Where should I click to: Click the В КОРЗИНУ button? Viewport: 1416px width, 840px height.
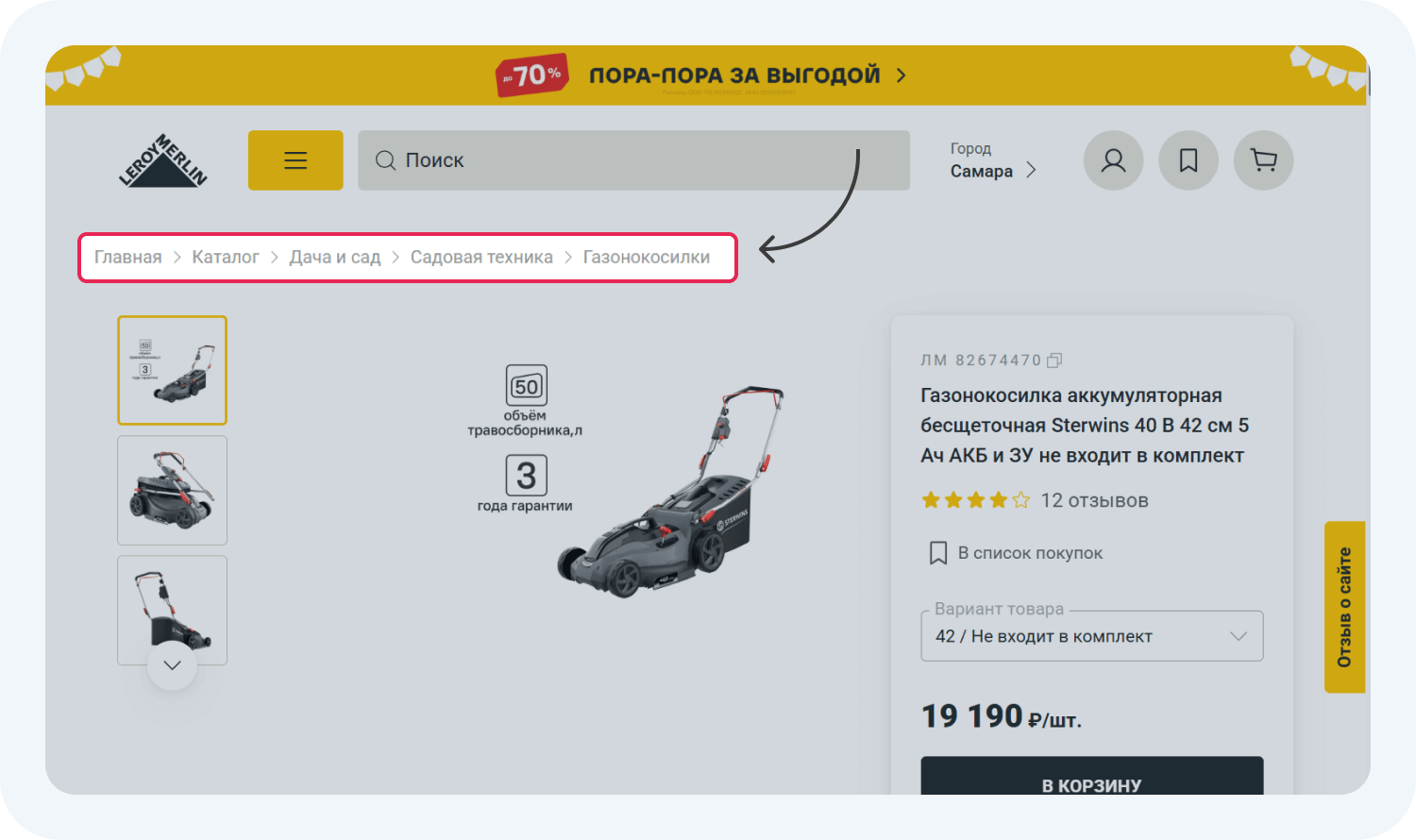click(1092, 776)
